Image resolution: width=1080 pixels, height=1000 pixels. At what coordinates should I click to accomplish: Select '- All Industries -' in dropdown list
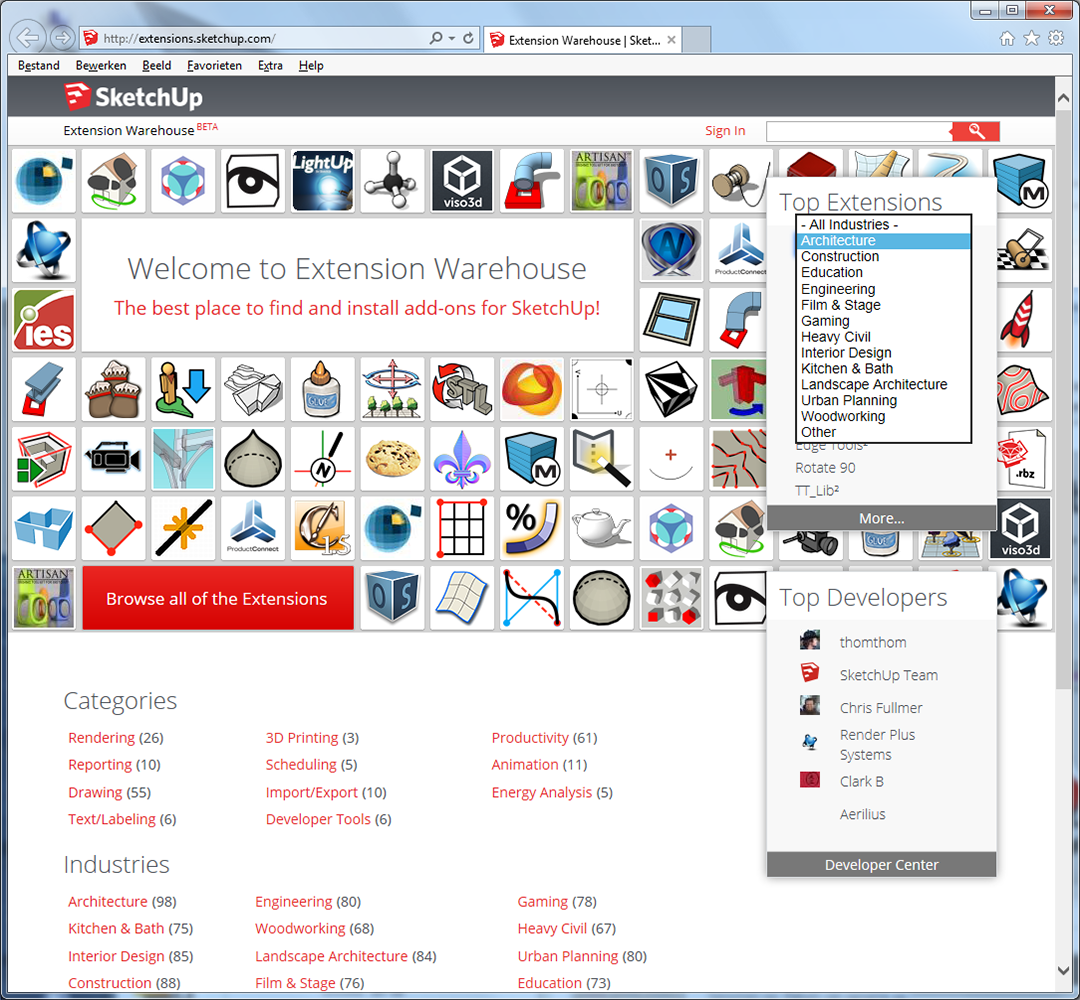[x=883, y=225]
